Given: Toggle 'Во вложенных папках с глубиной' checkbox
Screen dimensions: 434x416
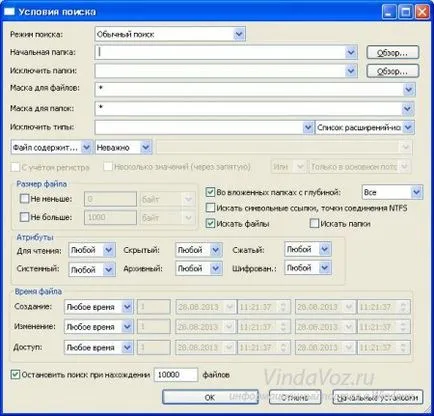Looking at the screenshot, I should 210,192.
